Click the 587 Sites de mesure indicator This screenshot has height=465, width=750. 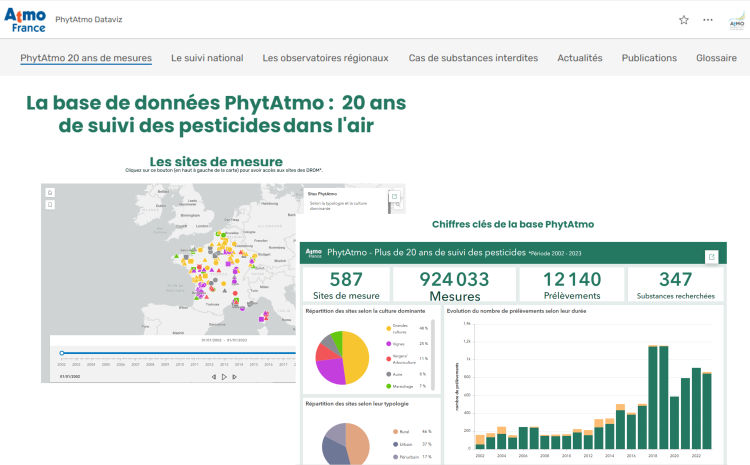346,285
